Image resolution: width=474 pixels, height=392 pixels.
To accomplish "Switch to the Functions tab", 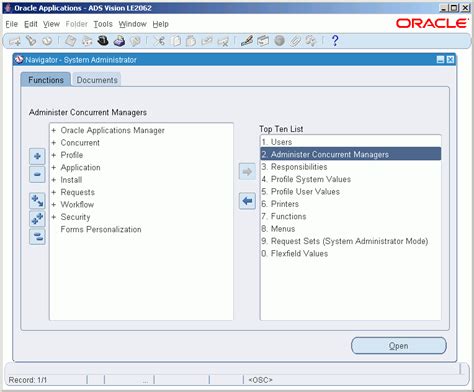I will [x=46, y=80].
